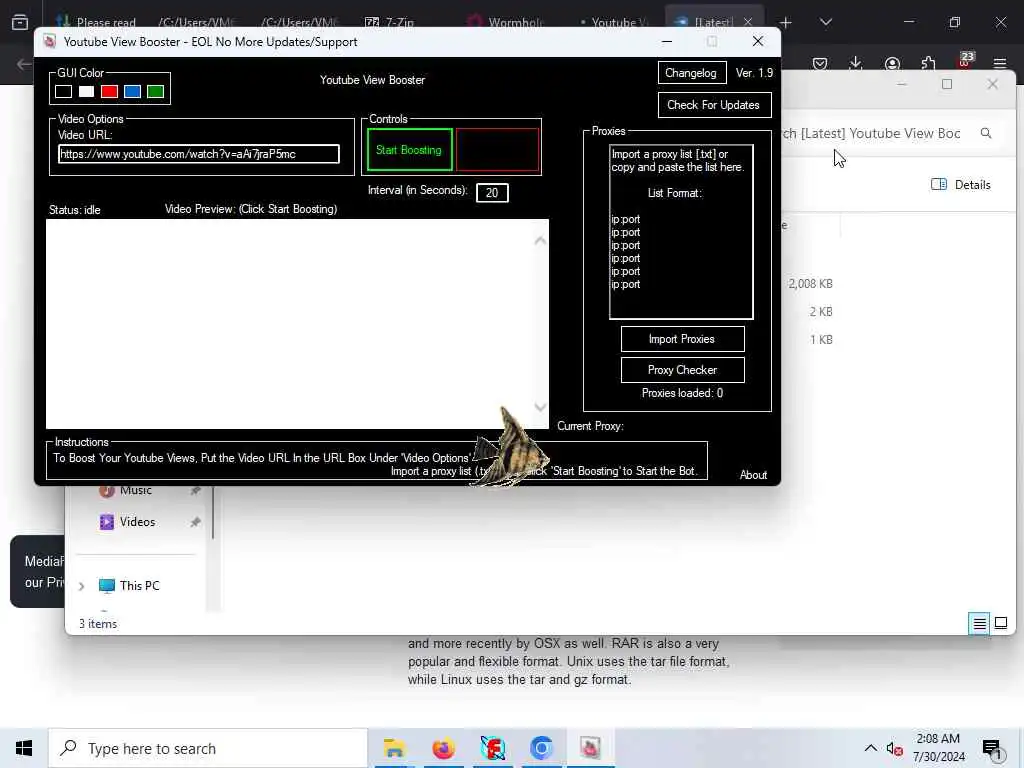
Task: Toggle the Details pane in File Explorer
Action: point(961,185)
